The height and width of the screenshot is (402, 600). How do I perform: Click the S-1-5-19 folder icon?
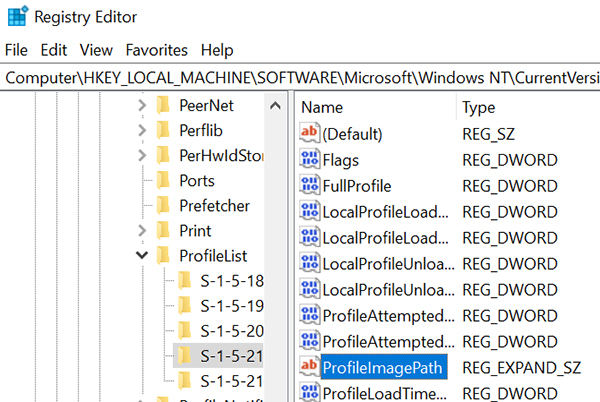(x=185, y=305)
